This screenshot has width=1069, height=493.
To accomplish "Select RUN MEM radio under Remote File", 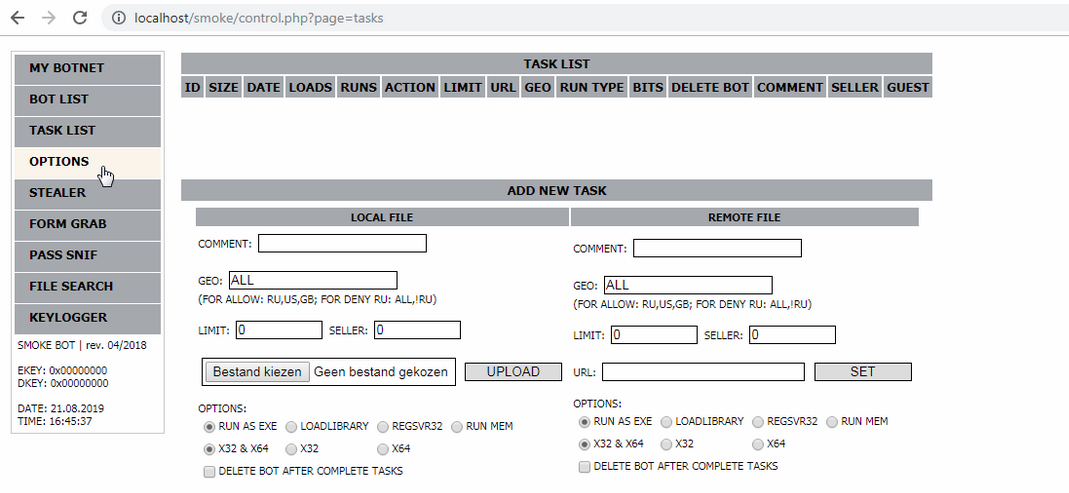I will click(x=833, y=422).
